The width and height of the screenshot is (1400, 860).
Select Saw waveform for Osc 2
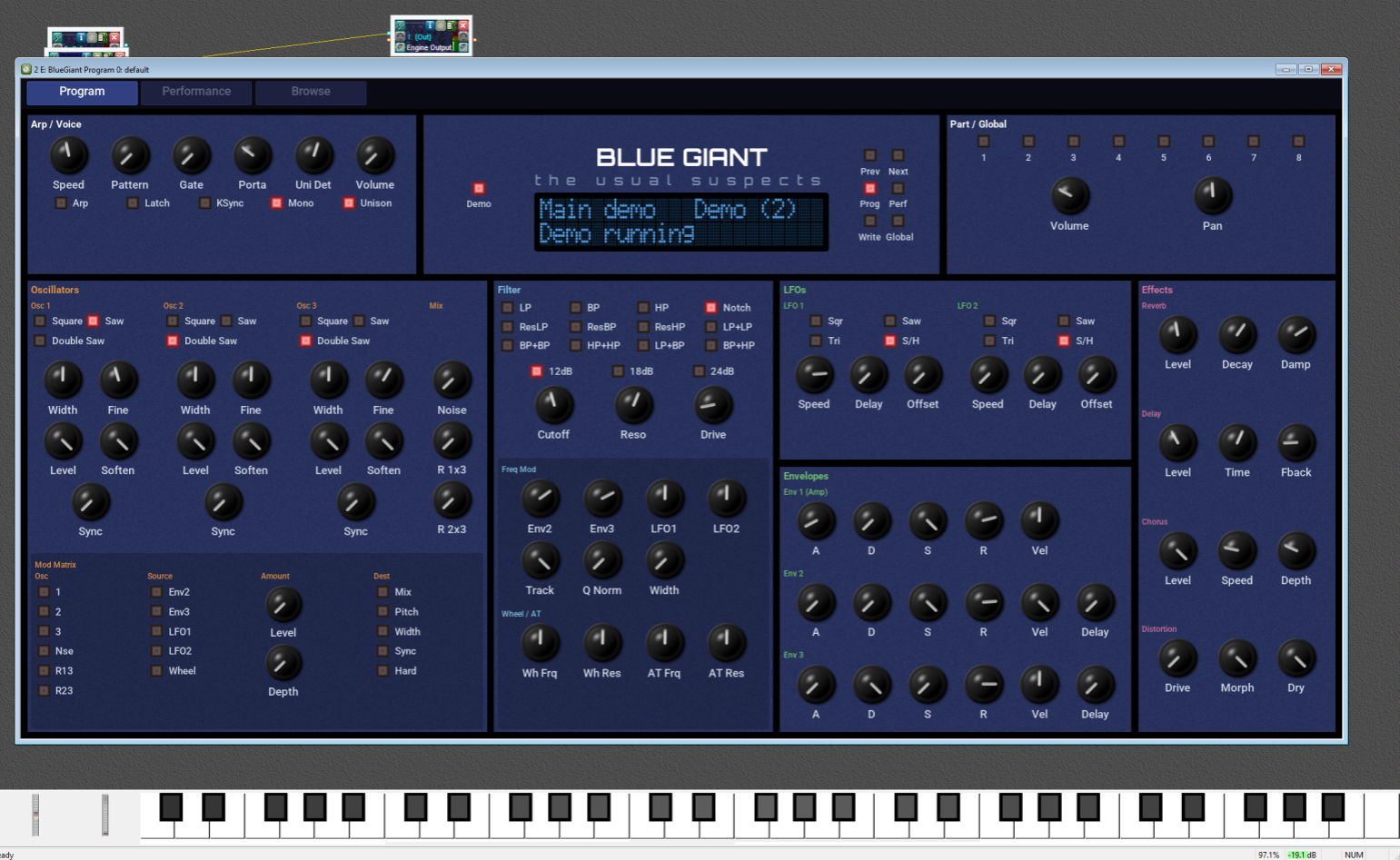226,321
